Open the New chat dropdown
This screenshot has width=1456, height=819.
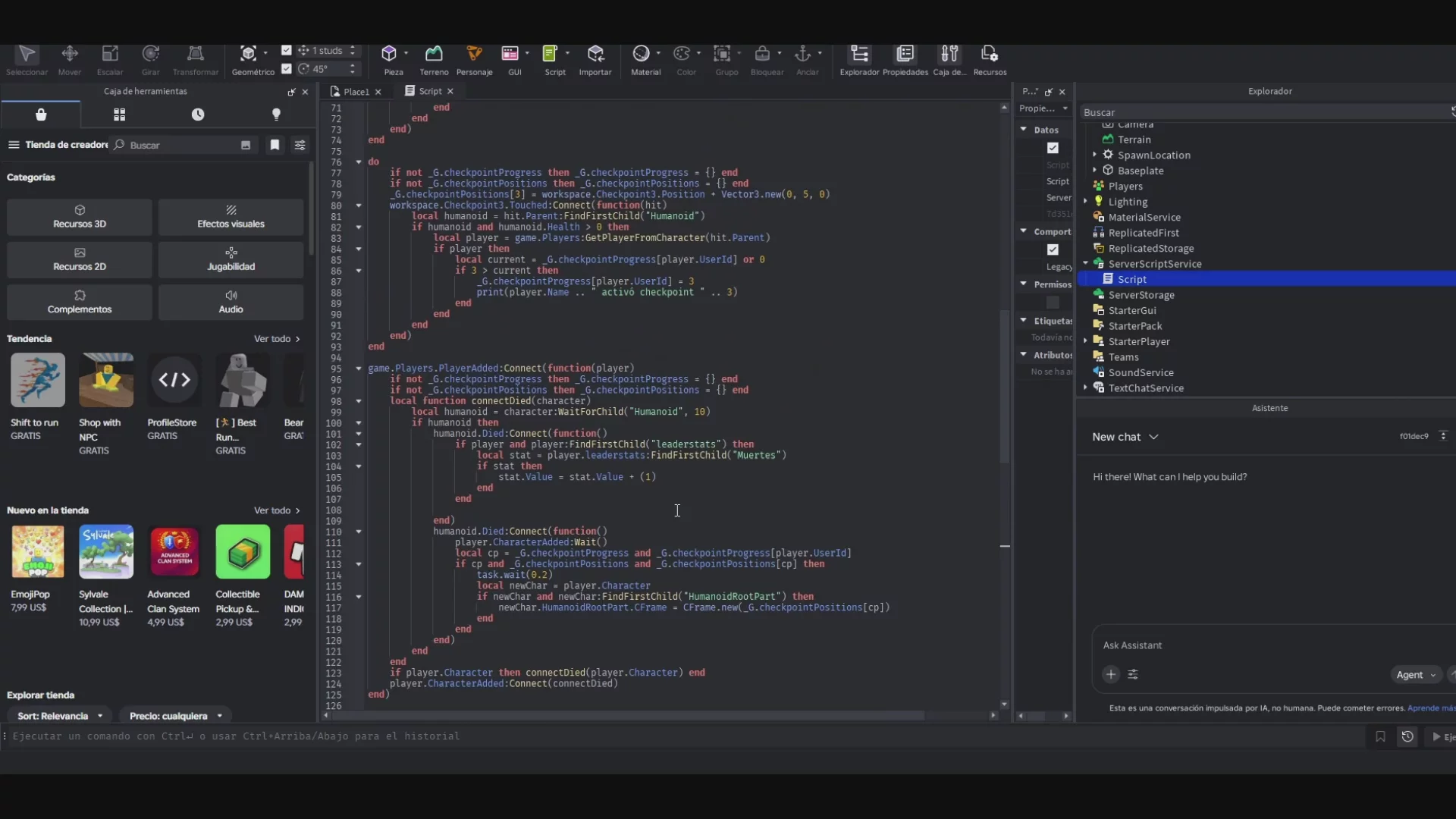[x=1125, y=437]
